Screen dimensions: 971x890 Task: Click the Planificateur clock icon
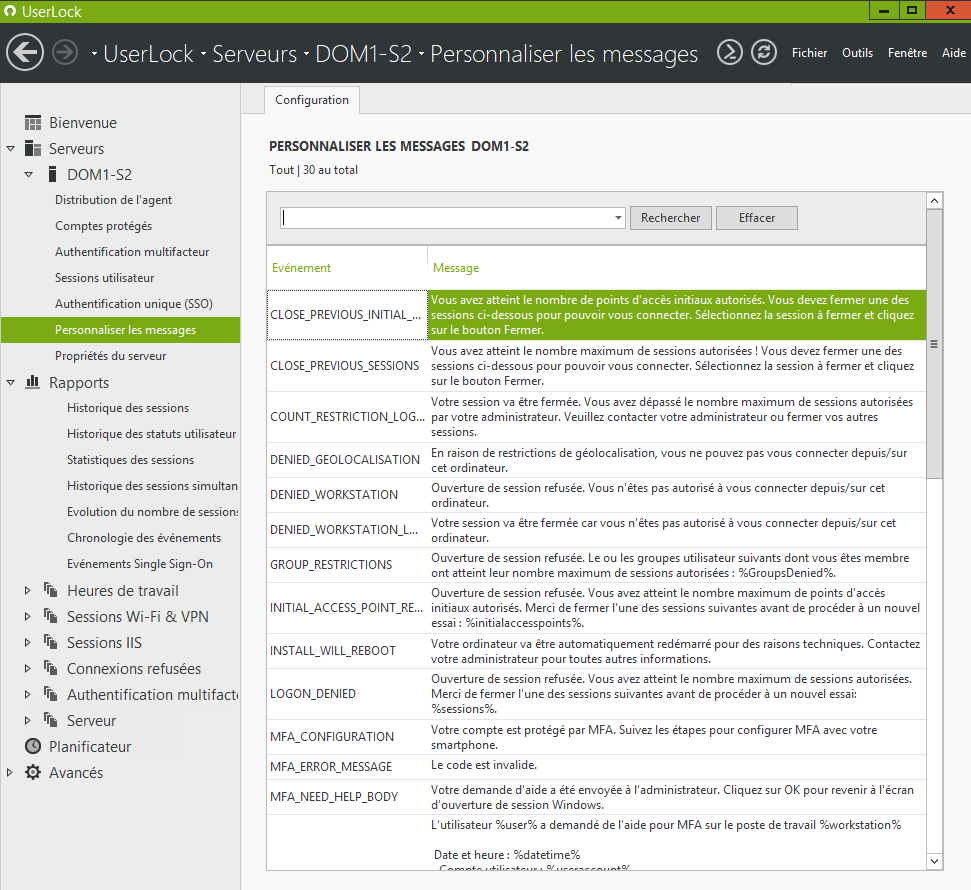coord(33,746)
